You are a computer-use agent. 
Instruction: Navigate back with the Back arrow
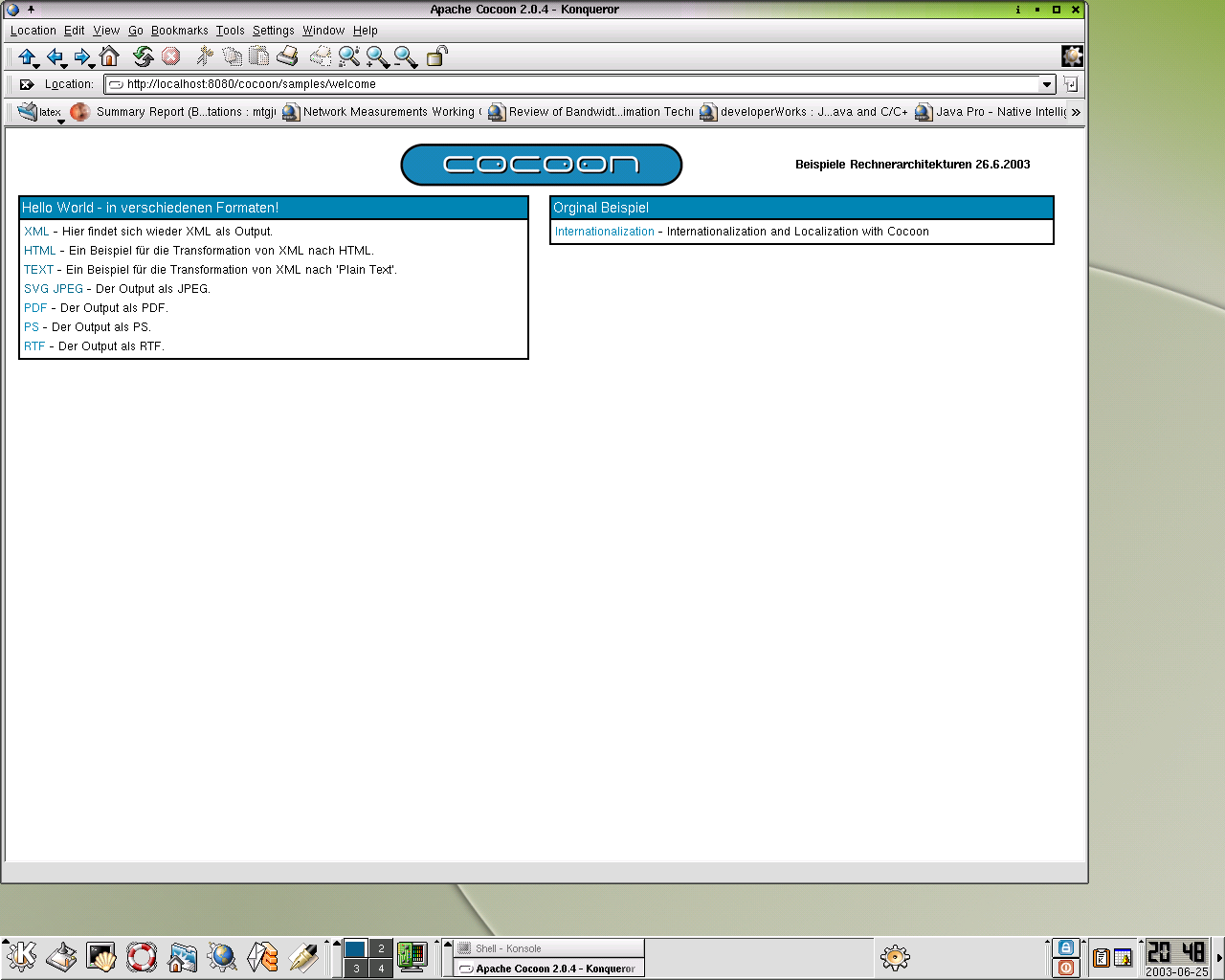click(x=55, y=57)
